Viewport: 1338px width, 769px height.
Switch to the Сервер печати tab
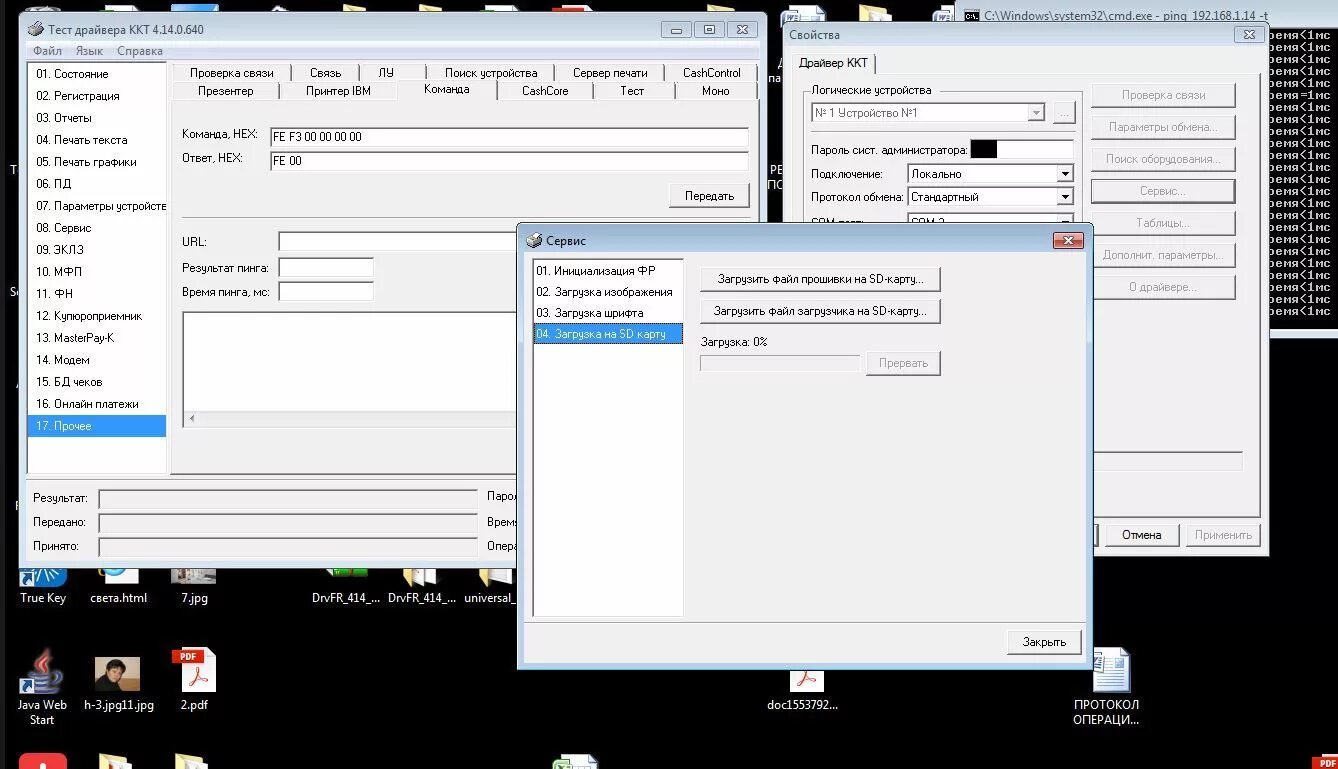pyautogui.click(x=610, y=73)
